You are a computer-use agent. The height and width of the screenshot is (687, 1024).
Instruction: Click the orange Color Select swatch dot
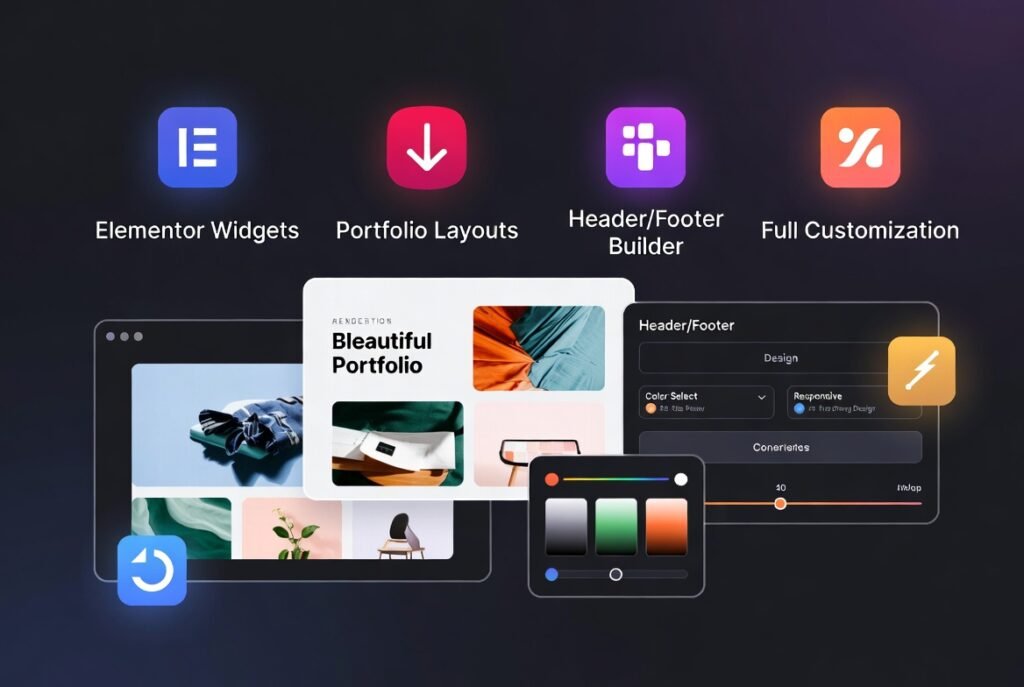pos(650,409)
